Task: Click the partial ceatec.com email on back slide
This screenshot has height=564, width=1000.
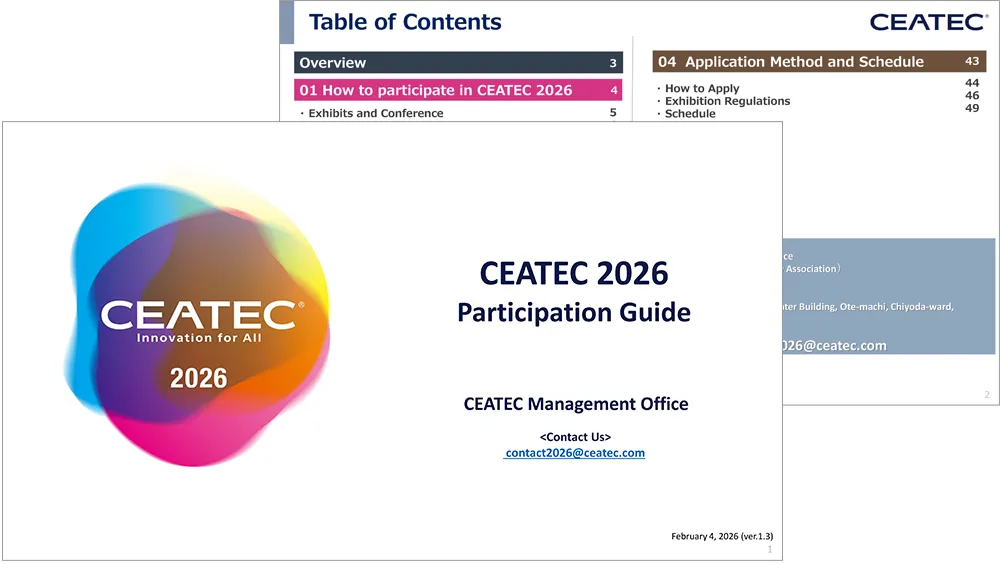Action: click(835, 345)
